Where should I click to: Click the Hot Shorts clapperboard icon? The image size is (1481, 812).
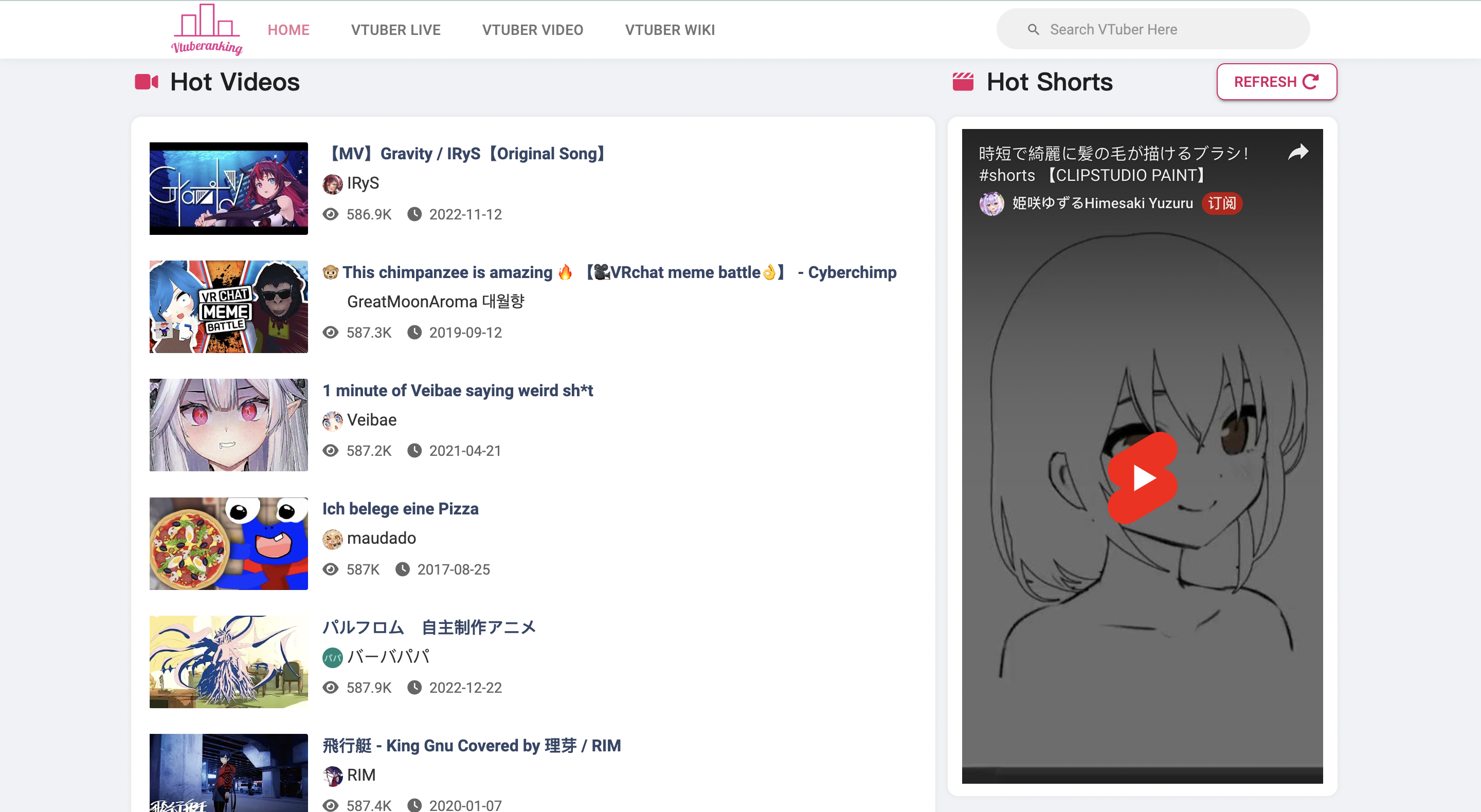tap(963, 82)
